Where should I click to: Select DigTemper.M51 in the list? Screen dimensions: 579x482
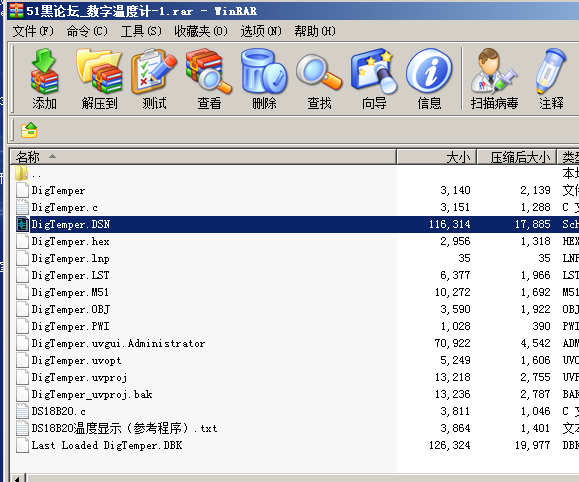pyautogui.click(x=70, y=293)
